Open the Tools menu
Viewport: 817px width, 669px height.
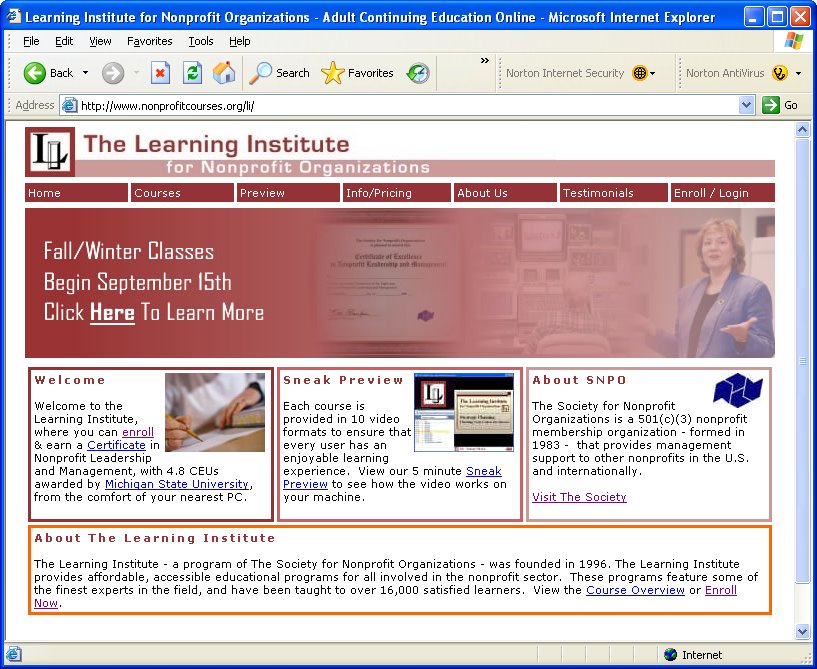[201, 41]
